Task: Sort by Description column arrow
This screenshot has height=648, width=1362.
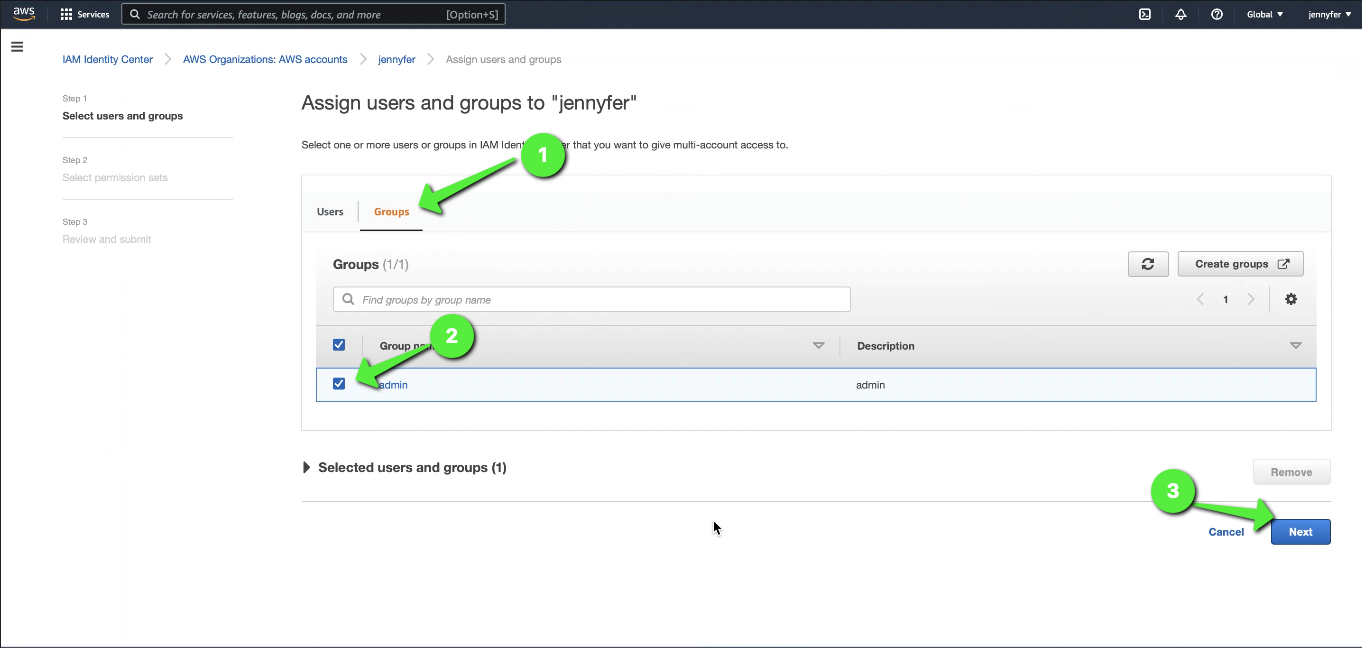Action: [1296, 346]
